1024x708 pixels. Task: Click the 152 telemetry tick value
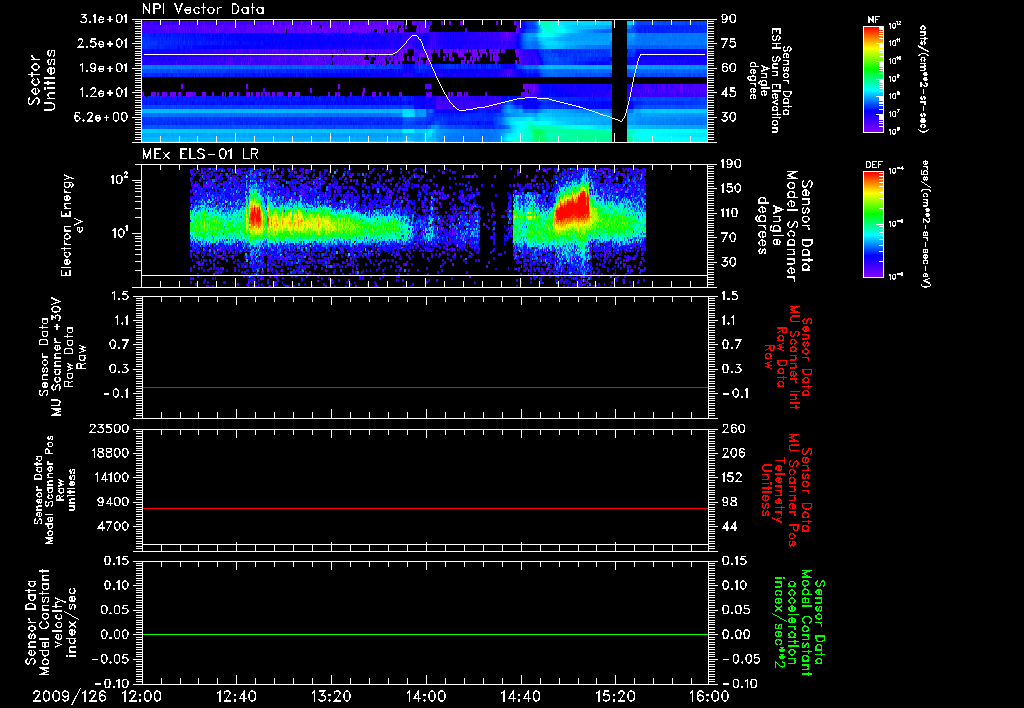coord(733,477)
